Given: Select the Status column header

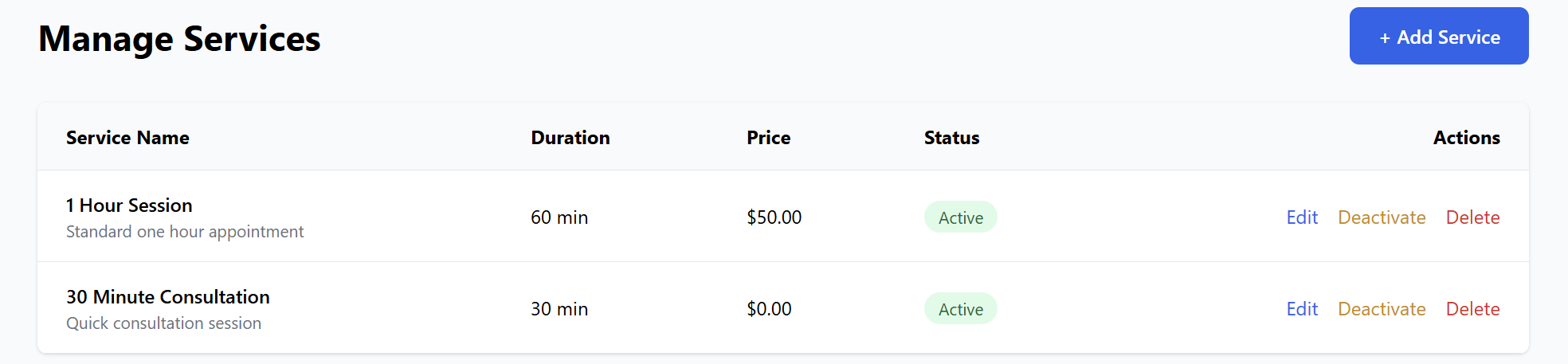Looking at the screenshot, I should coord(951,138).
